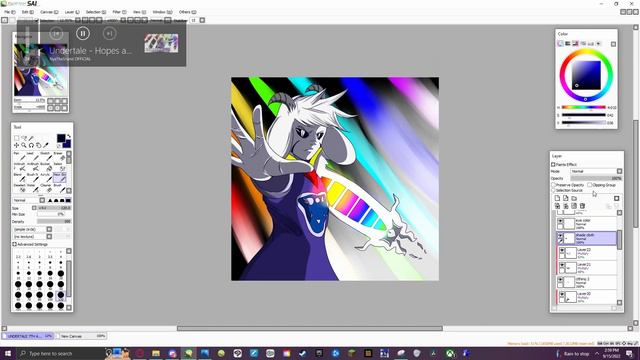640x360 pixels.
Task: Create a new layer in Layer panel
Action: click(557, 198)
